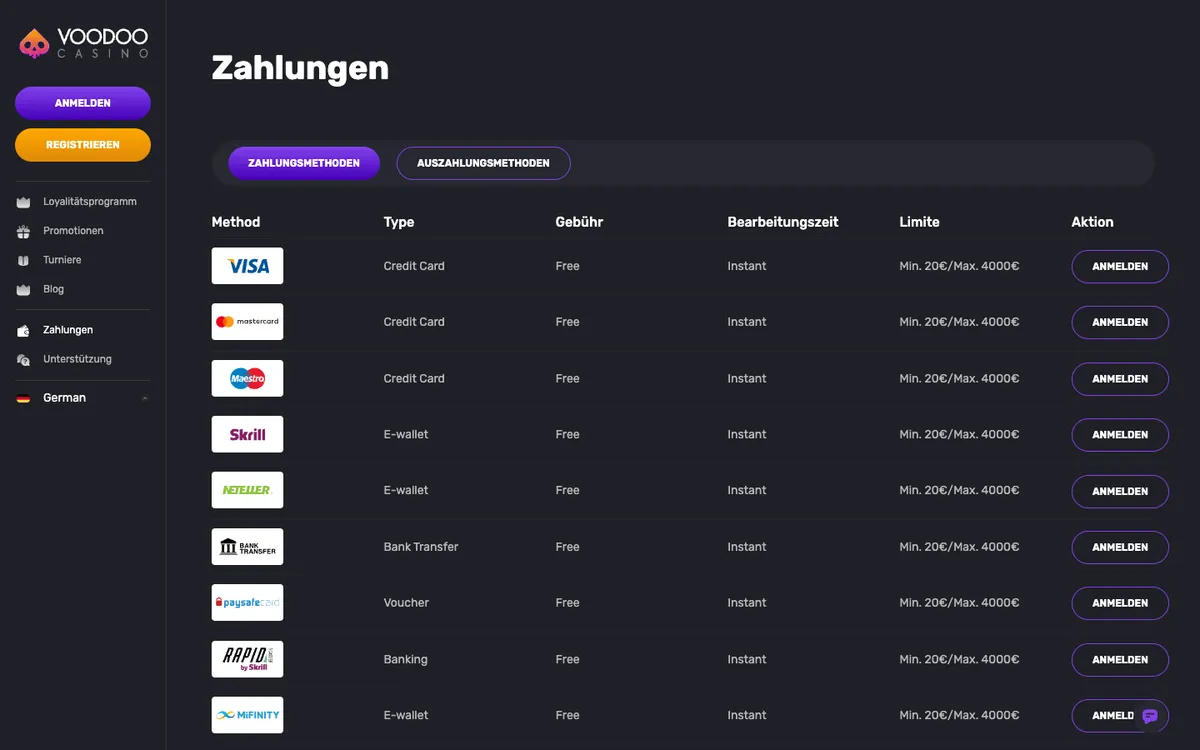
Task: Click the Aktion column header
Action: click(1093, 222)
